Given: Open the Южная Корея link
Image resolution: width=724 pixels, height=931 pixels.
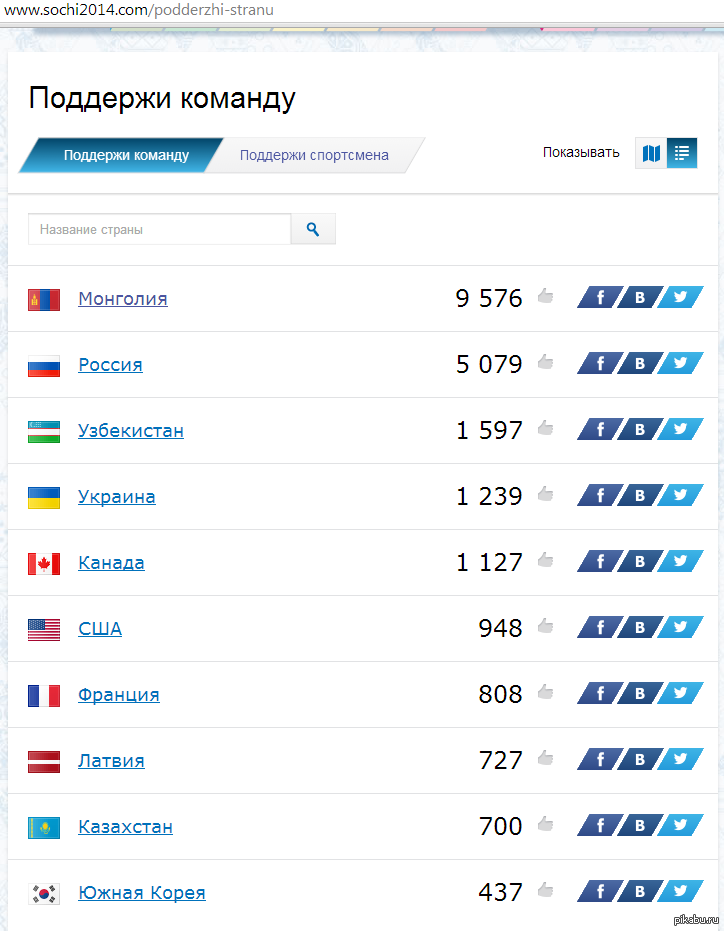Looking at the screenshot, I should [142, 892].
